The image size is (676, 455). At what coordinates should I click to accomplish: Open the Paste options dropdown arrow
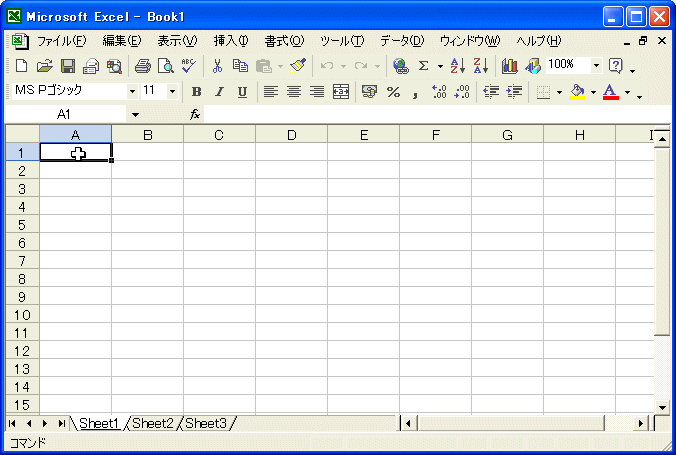[x=281, y=66]
